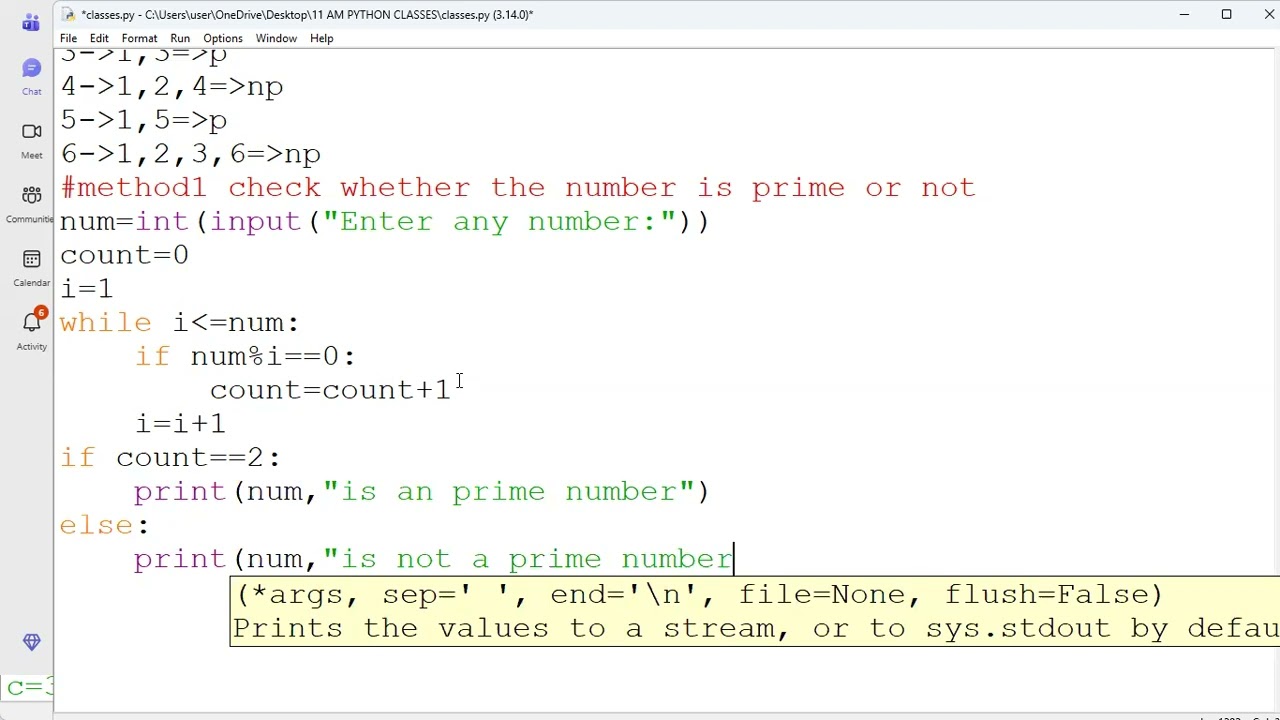Click the line 'if num%i==0:'
Screen dimensions: 1280x720
(246, 356)
